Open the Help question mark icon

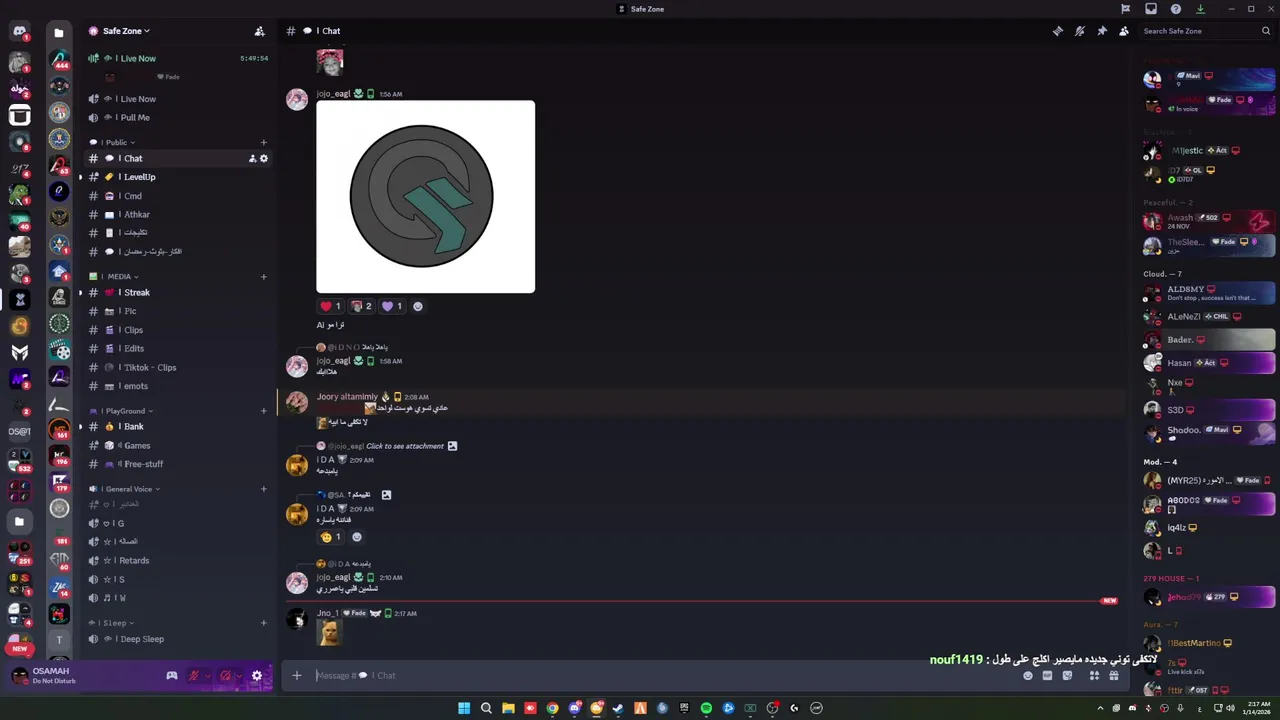1176,9
